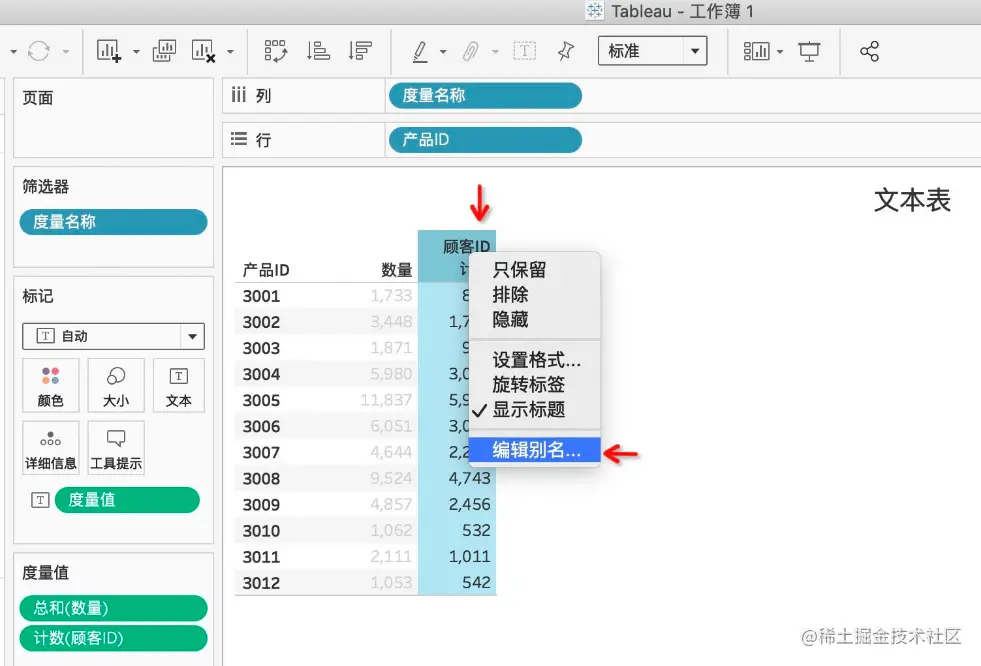Viewport: 981px width, 666px height.
Task: Click the count value 1,011
Action: pyautogui.click(x=469, y=557)
